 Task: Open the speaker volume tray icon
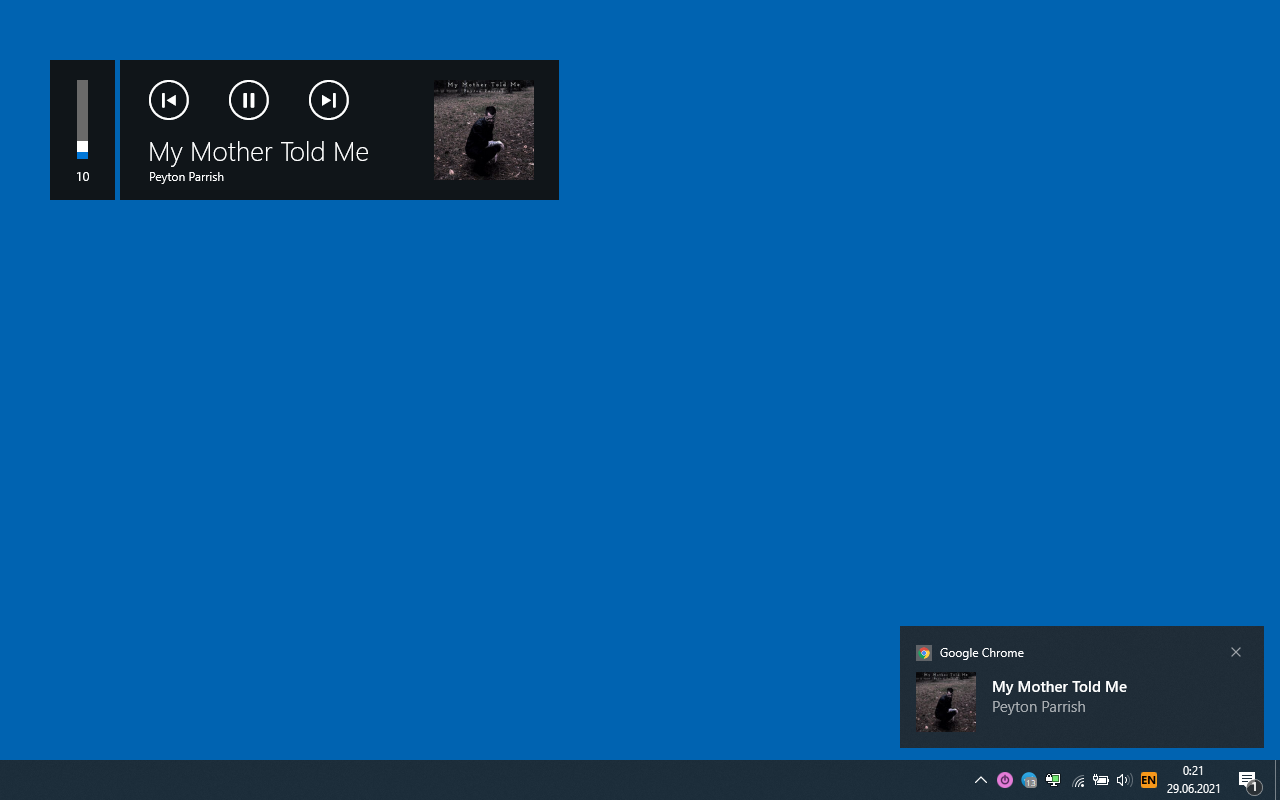click(x=1124, y=780)
